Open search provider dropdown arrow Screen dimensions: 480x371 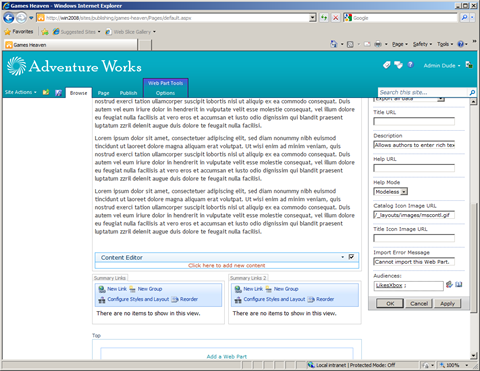pyautogui.click(x=473, y=18)
